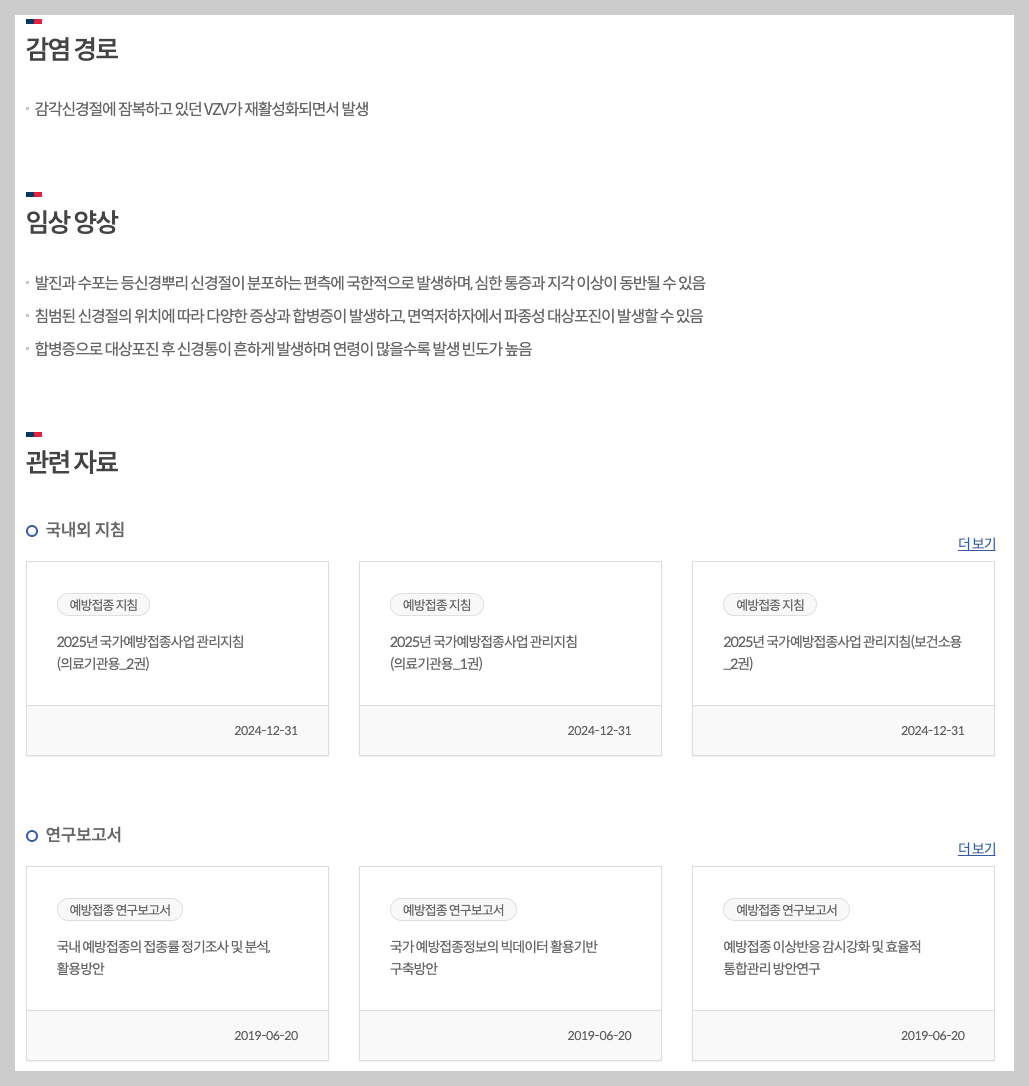Click the 예방접종 지침 badge on 보건소용 card
The height and width of the screenshot is (1086, 1029).
[769, 604]
